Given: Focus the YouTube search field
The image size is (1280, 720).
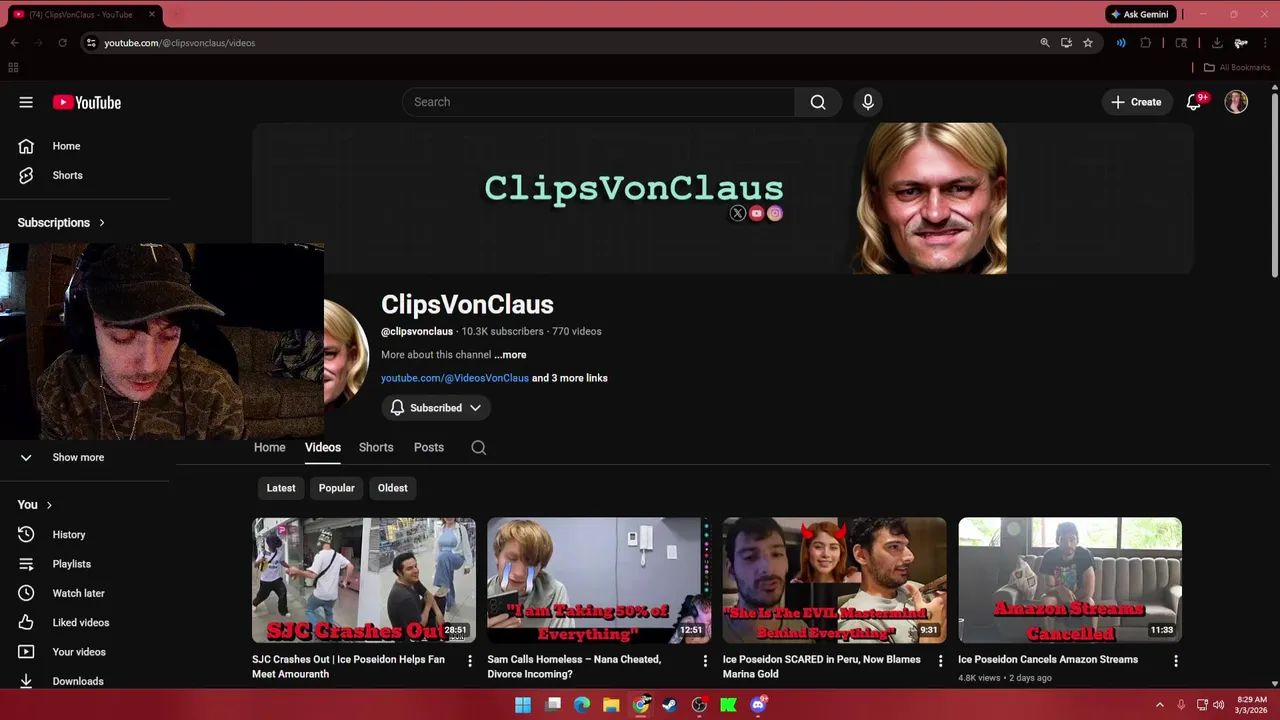Looking at the screenshot, I should click(599, 102).
